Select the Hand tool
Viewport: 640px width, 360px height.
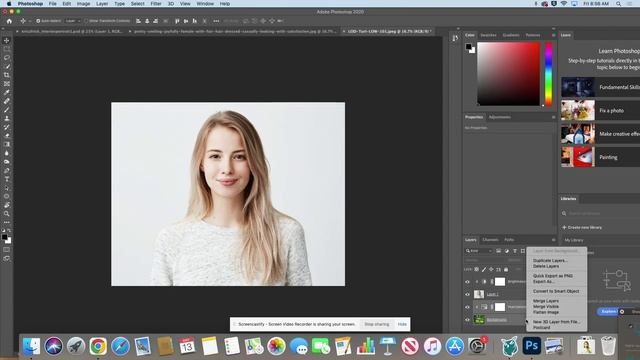pyautogui.click(x=7, y=205)
